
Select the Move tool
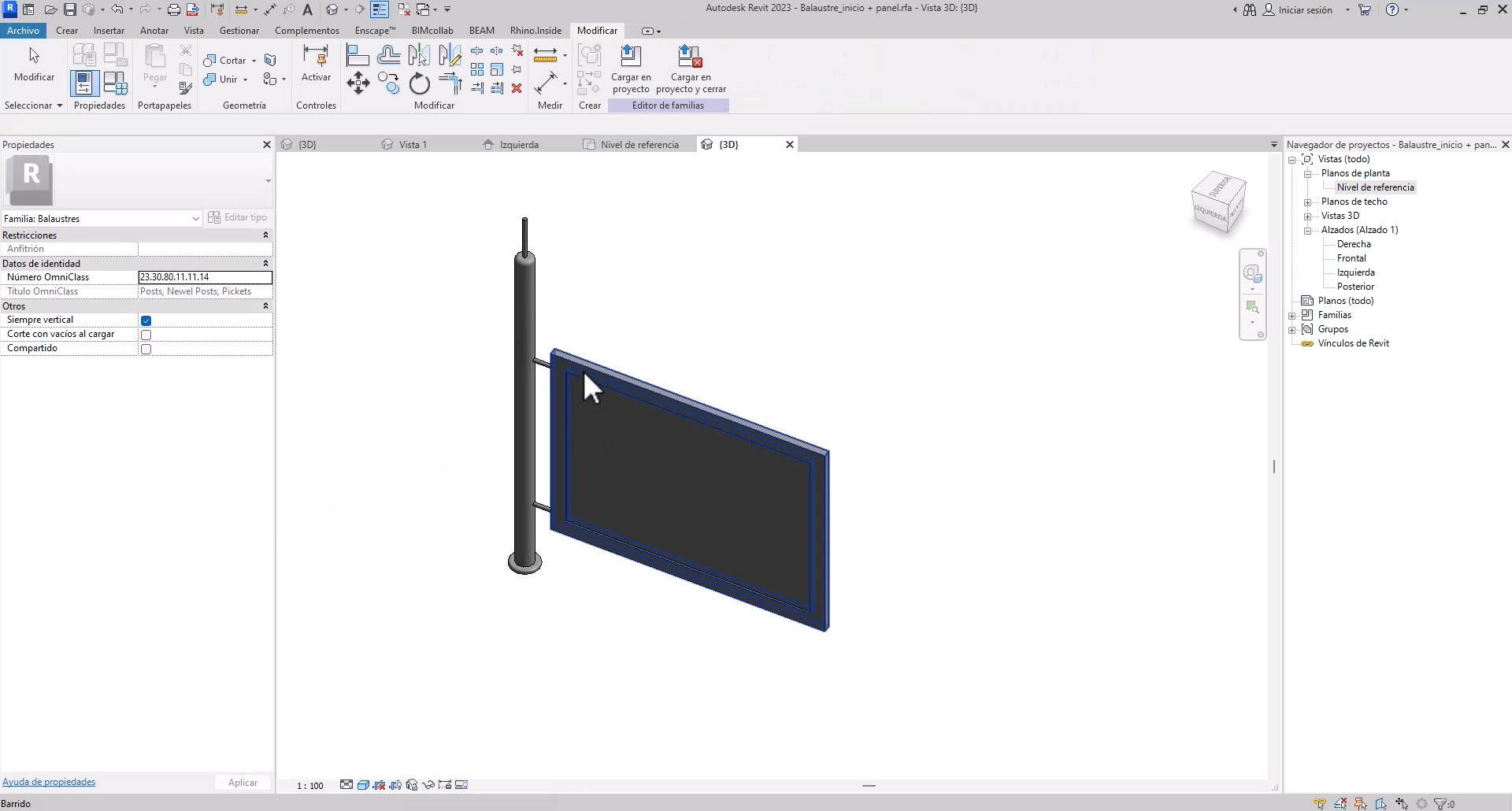point(358,83)
